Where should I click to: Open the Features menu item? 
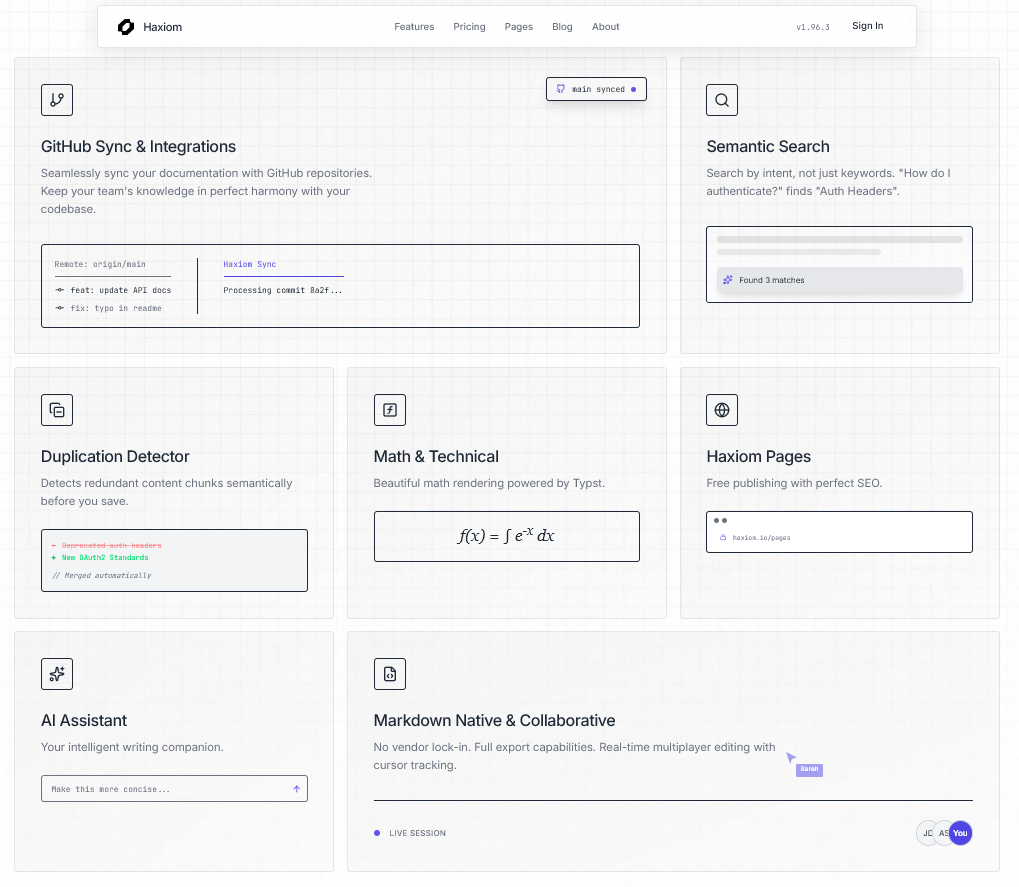(414, 27)
